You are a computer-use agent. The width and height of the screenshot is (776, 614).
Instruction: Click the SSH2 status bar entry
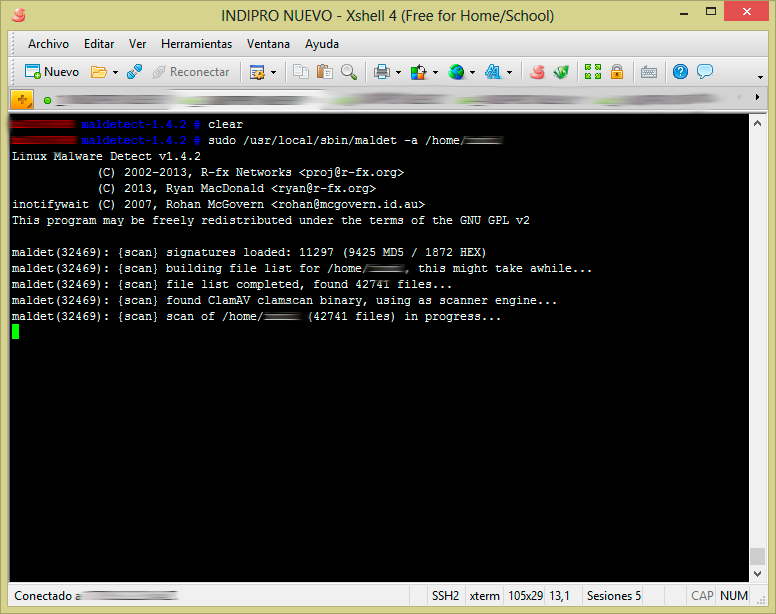[445, 596]
